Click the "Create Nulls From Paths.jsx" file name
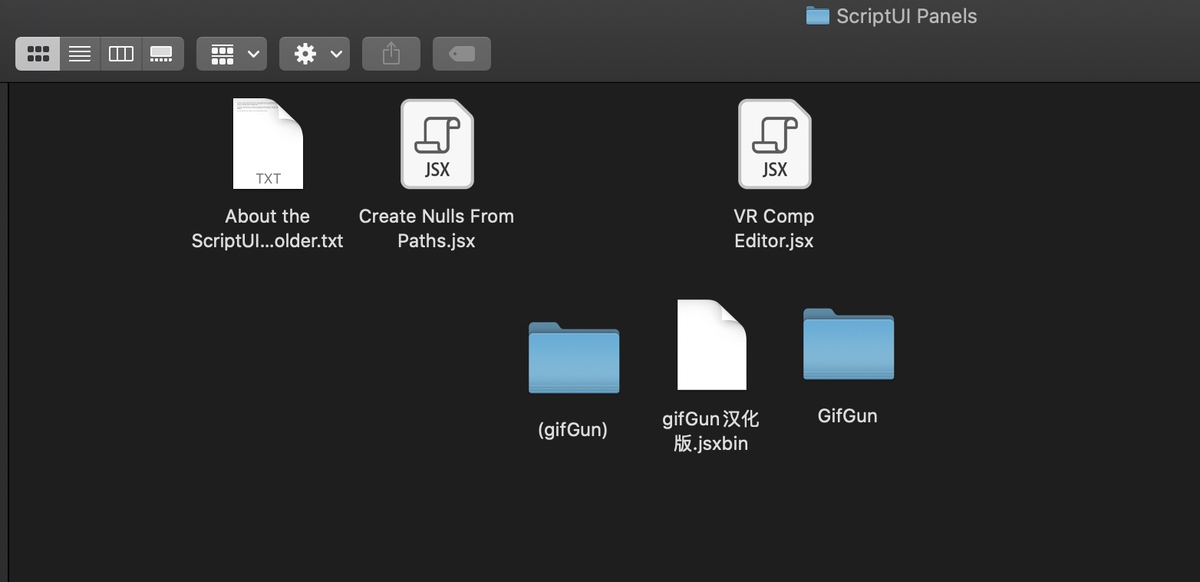Screen dimensions: 1200x582 point(436,228)
